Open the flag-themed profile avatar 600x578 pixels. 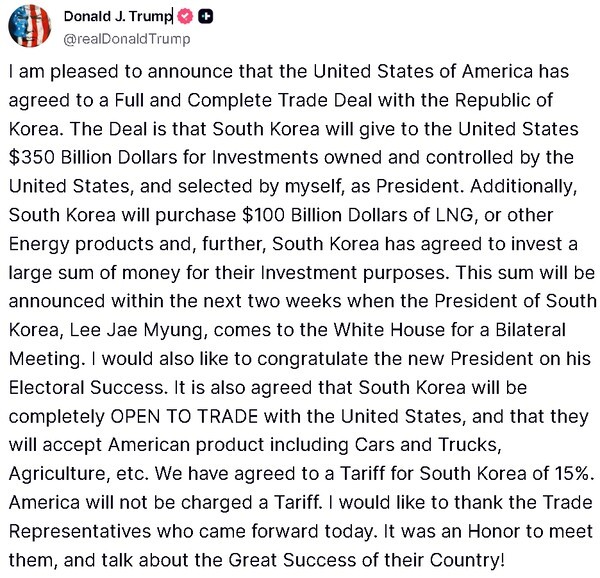29,25
